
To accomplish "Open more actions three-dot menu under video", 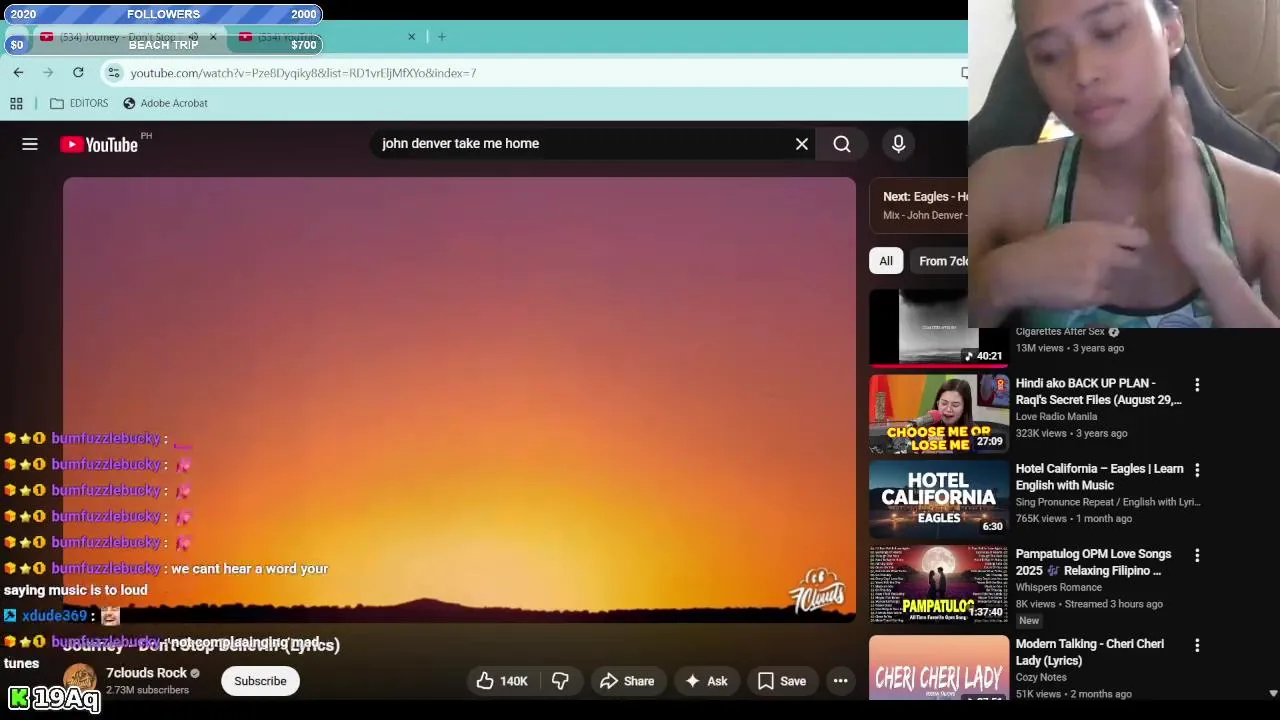I will coord(841,681).
